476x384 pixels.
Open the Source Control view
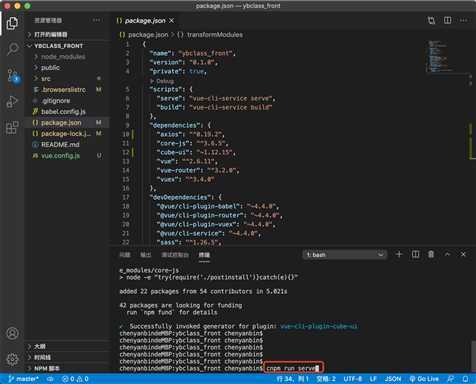point(13,76)
